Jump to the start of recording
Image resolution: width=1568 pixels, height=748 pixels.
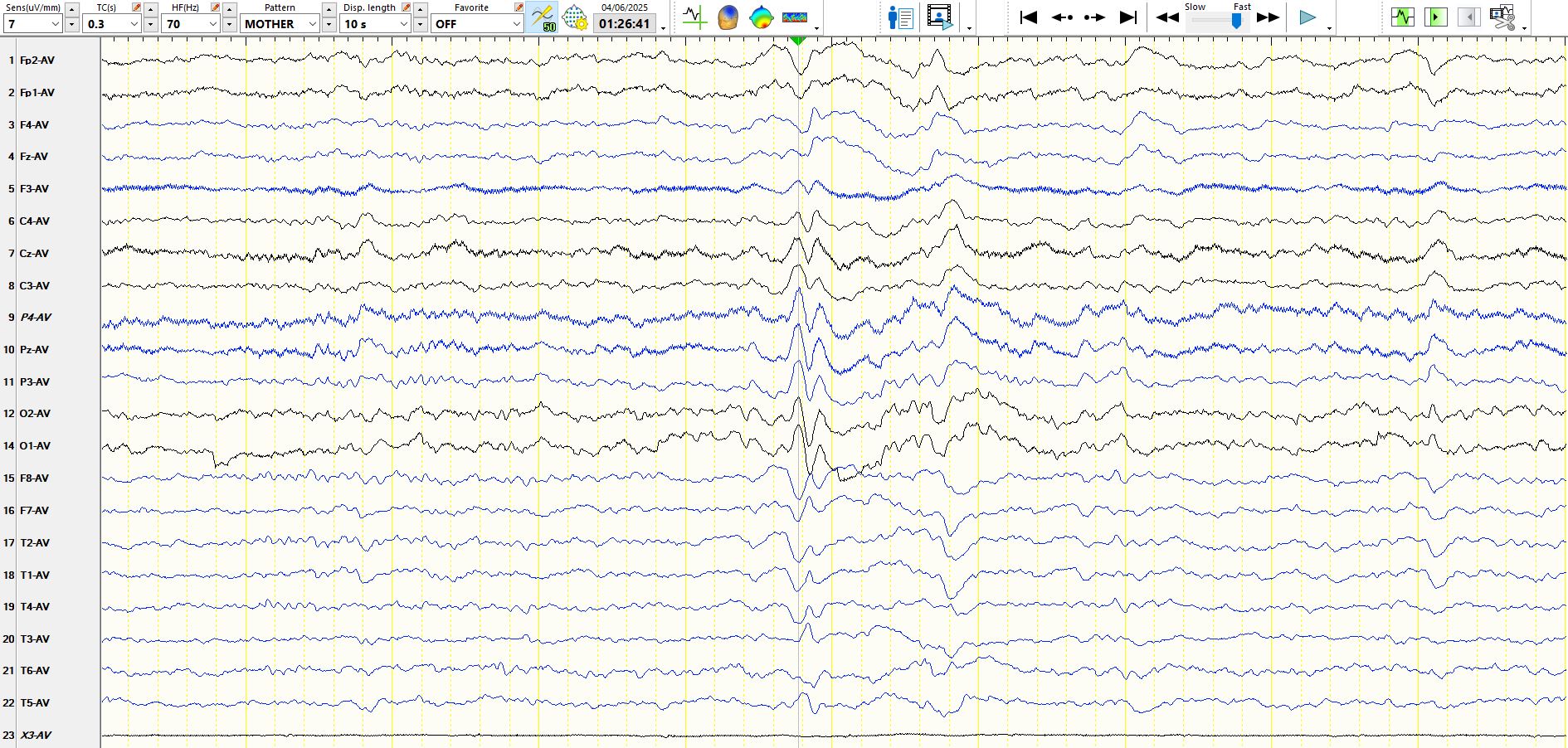point(1029,17)
